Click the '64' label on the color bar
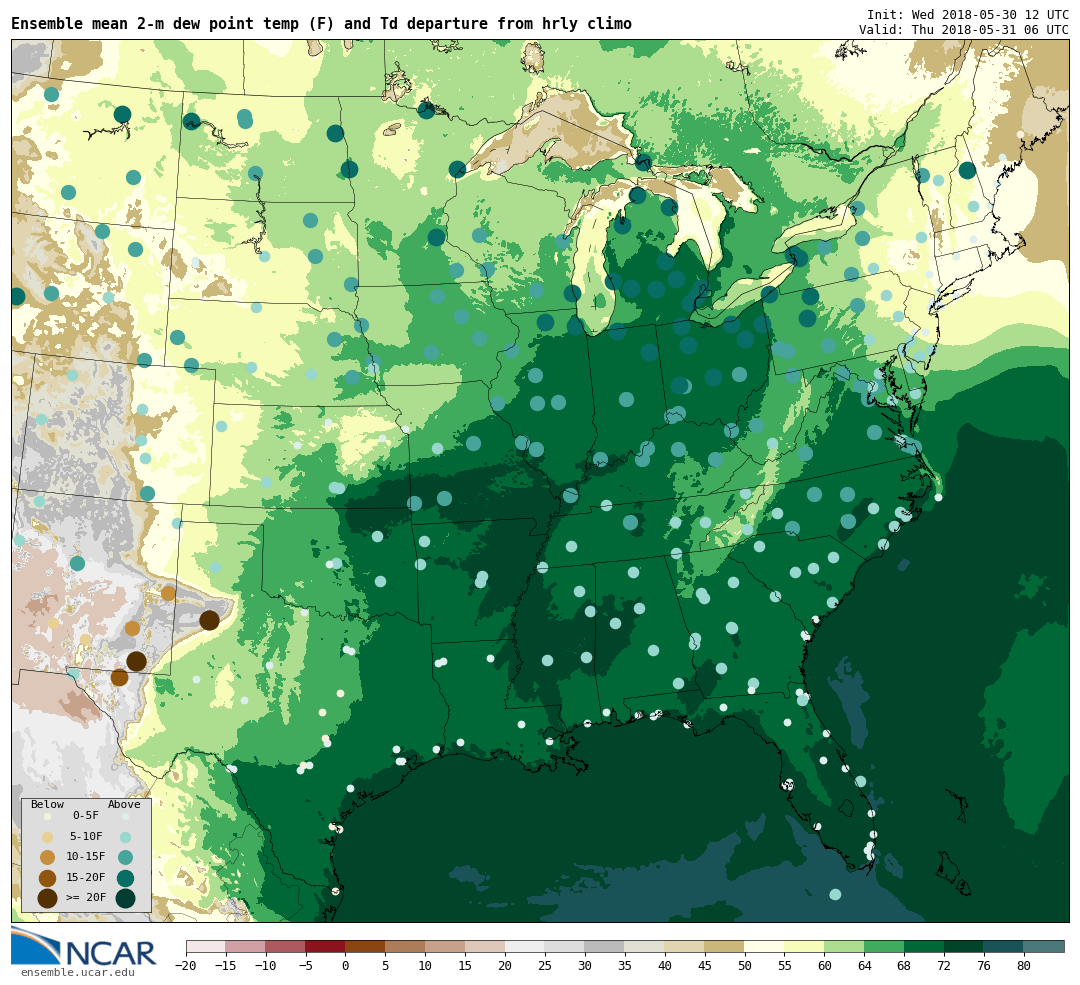Viewport: 1080px width, 985px height. (864, 966)
